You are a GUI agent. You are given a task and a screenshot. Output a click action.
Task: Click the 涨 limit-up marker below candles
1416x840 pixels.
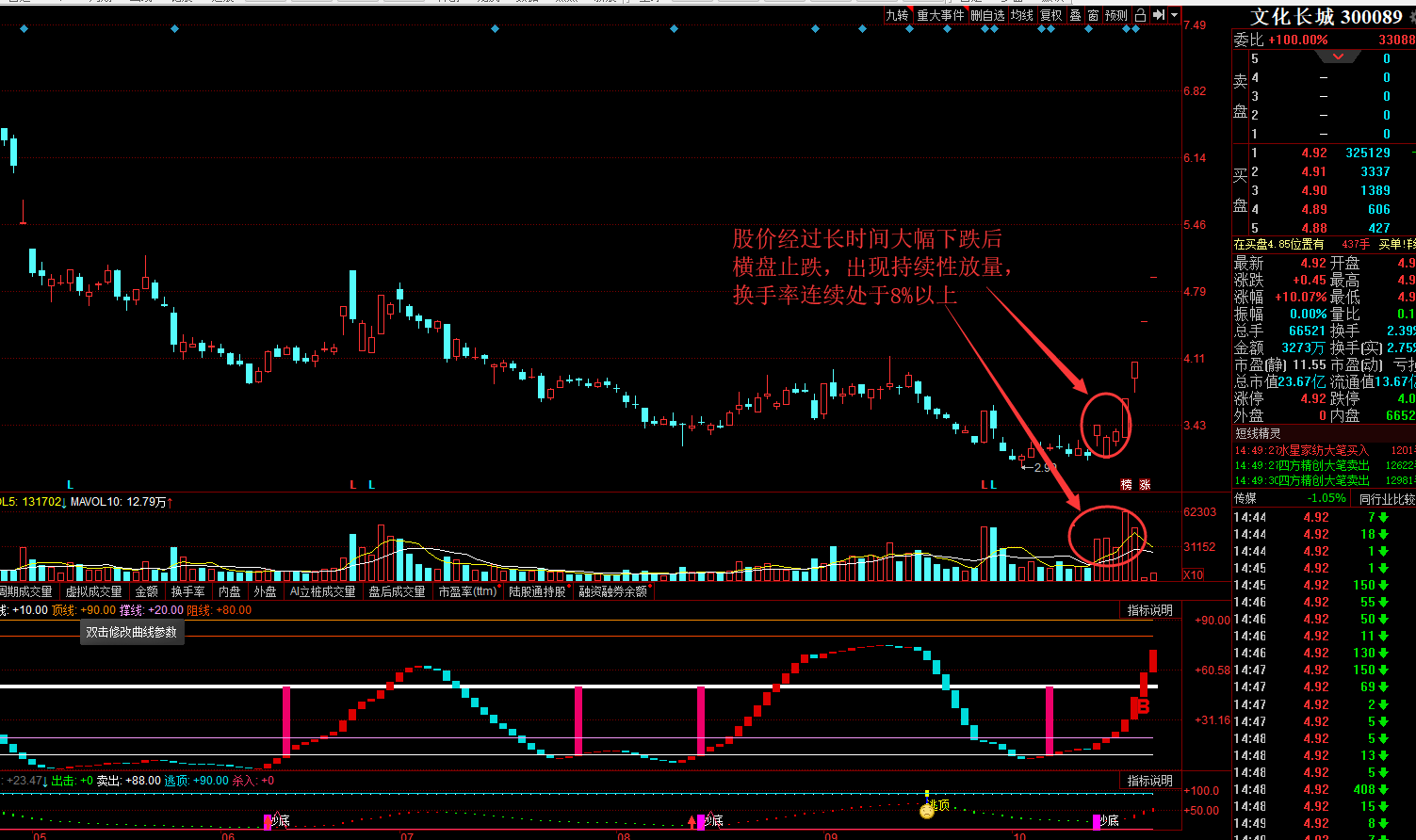[x=1145, y=485]
